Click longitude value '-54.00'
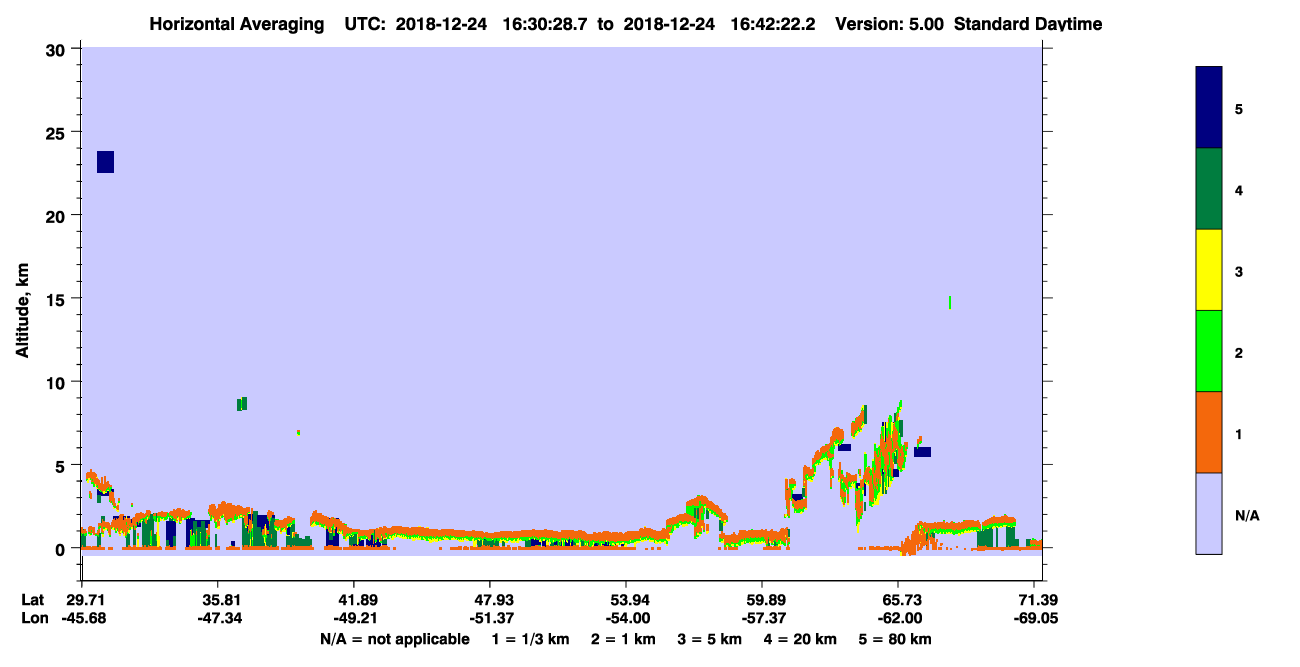The width and height of the screenshot is (1300, 667). (x=626, y=619)
